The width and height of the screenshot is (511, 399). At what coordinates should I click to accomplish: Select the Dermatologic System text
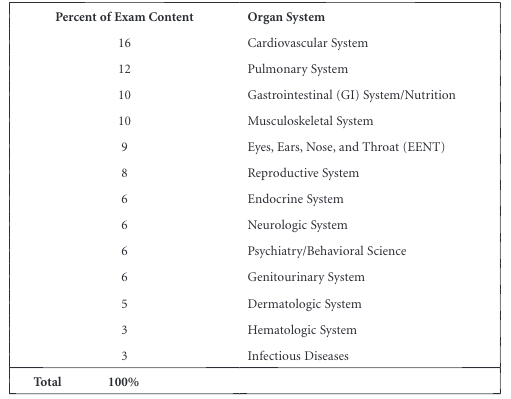[x=304, y=304]
